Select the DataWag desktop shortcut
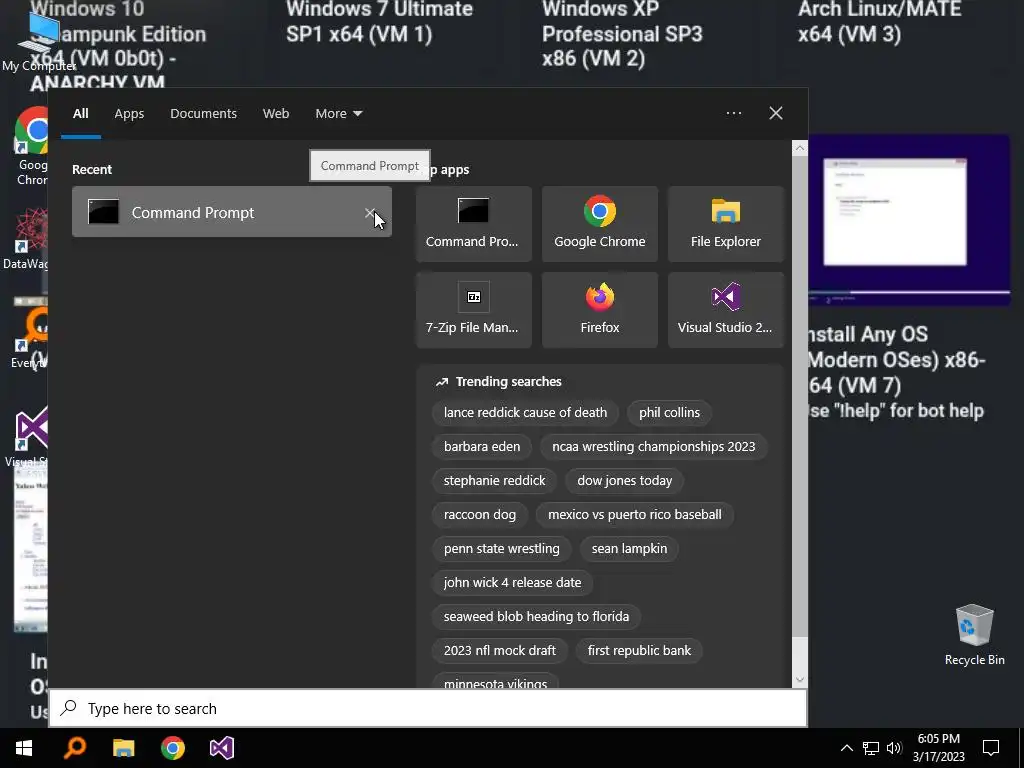 point(26,239)
